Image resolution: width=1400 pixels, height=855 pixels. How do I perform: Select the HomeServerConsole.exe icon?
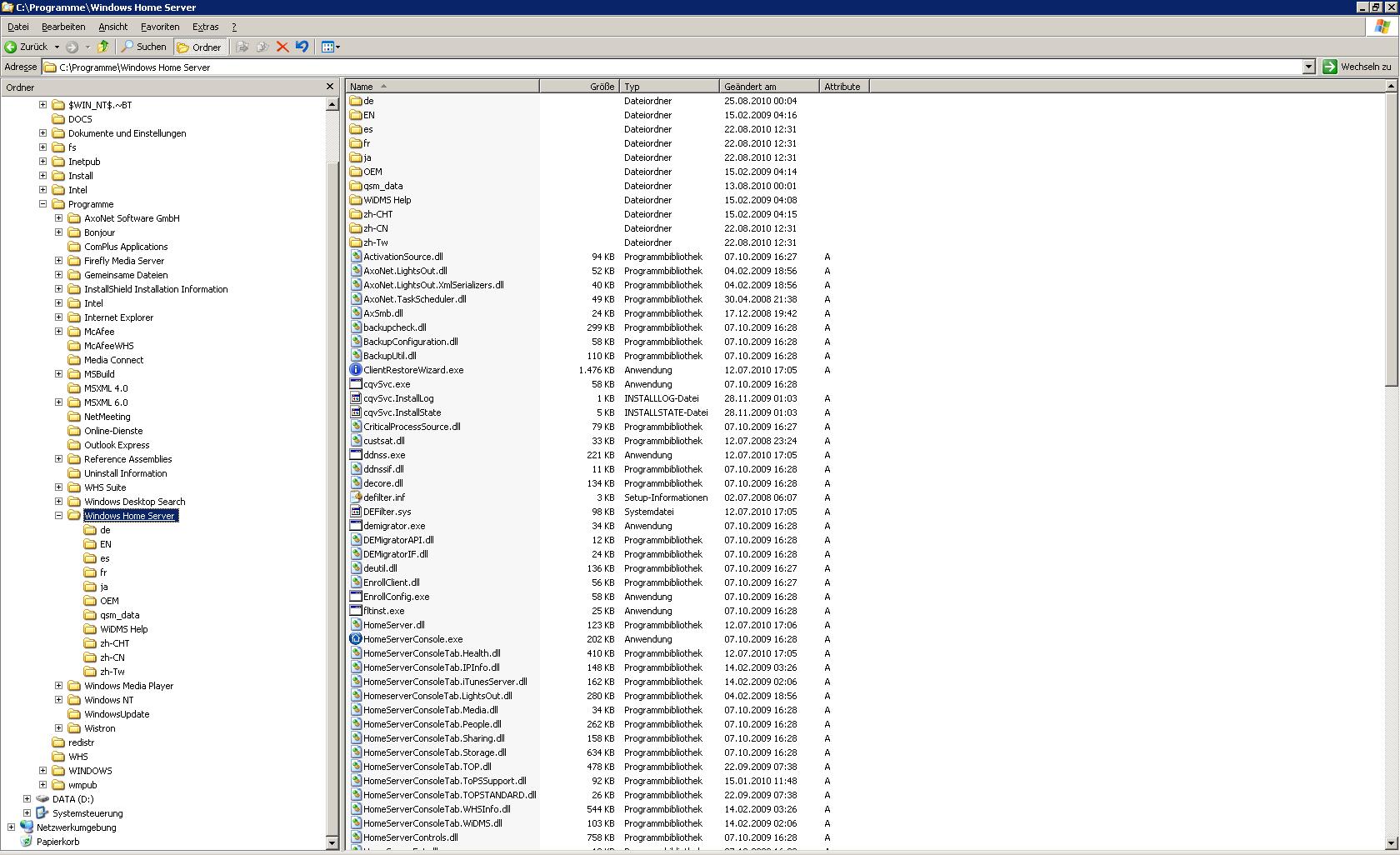(356, 639)
